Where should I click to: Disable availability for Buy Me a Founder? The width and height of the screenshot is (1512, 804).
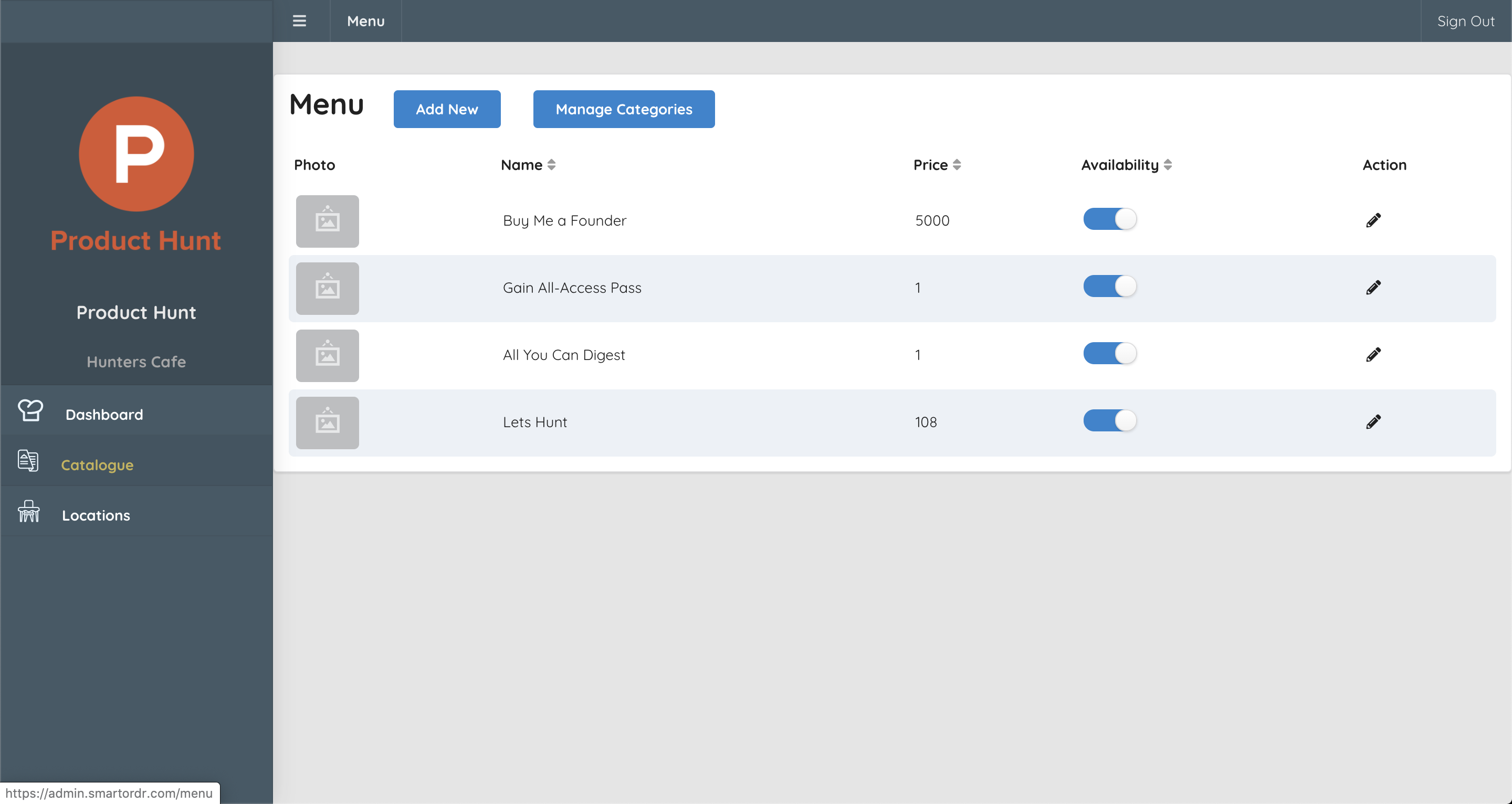click(1109, 218)
